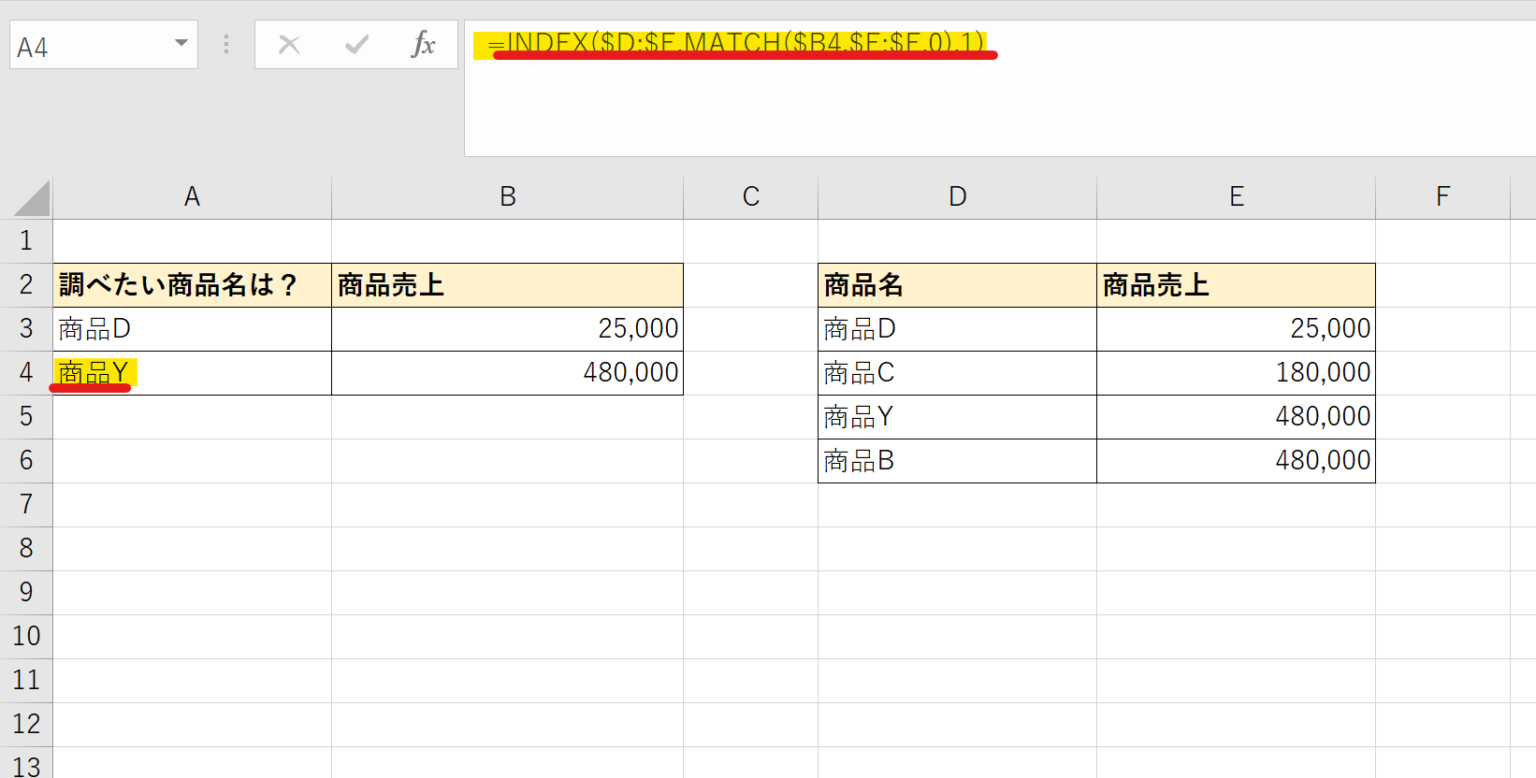Screen dimensions: 1536x778
Task: Select row 2 header
Action: pos(26,285)
